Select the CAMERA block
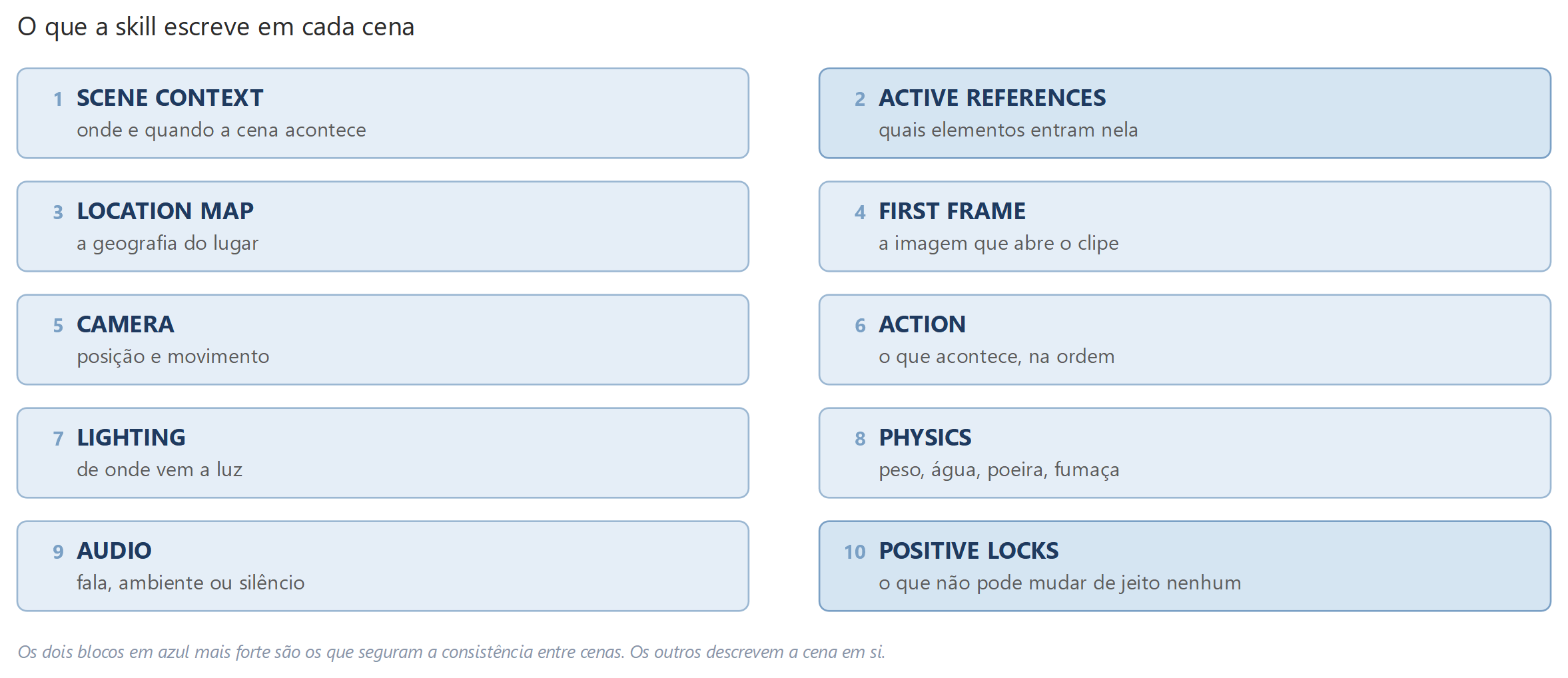Viewport: 1568px width, 678px height. pyautogui.click(x=383, y=340)
